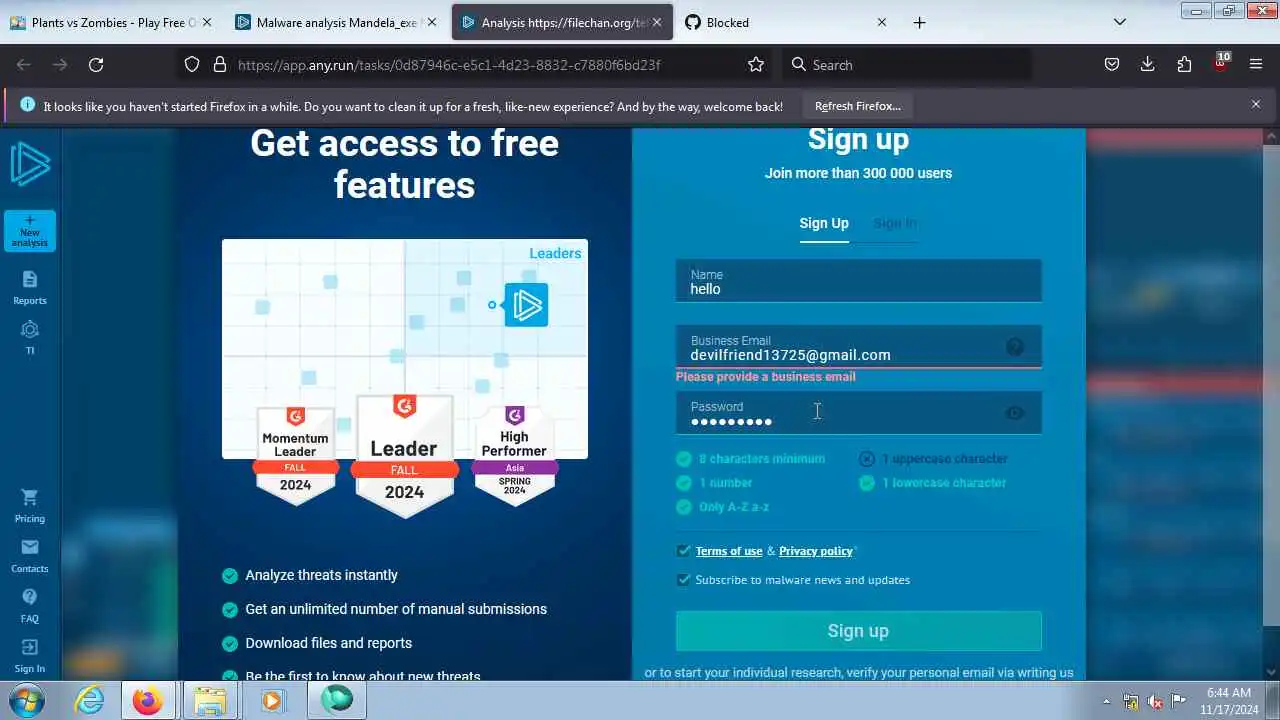Toggle password visibility eye icon
The image size is (1280, 720).
pyautogui.click(x=1015, y=413)
